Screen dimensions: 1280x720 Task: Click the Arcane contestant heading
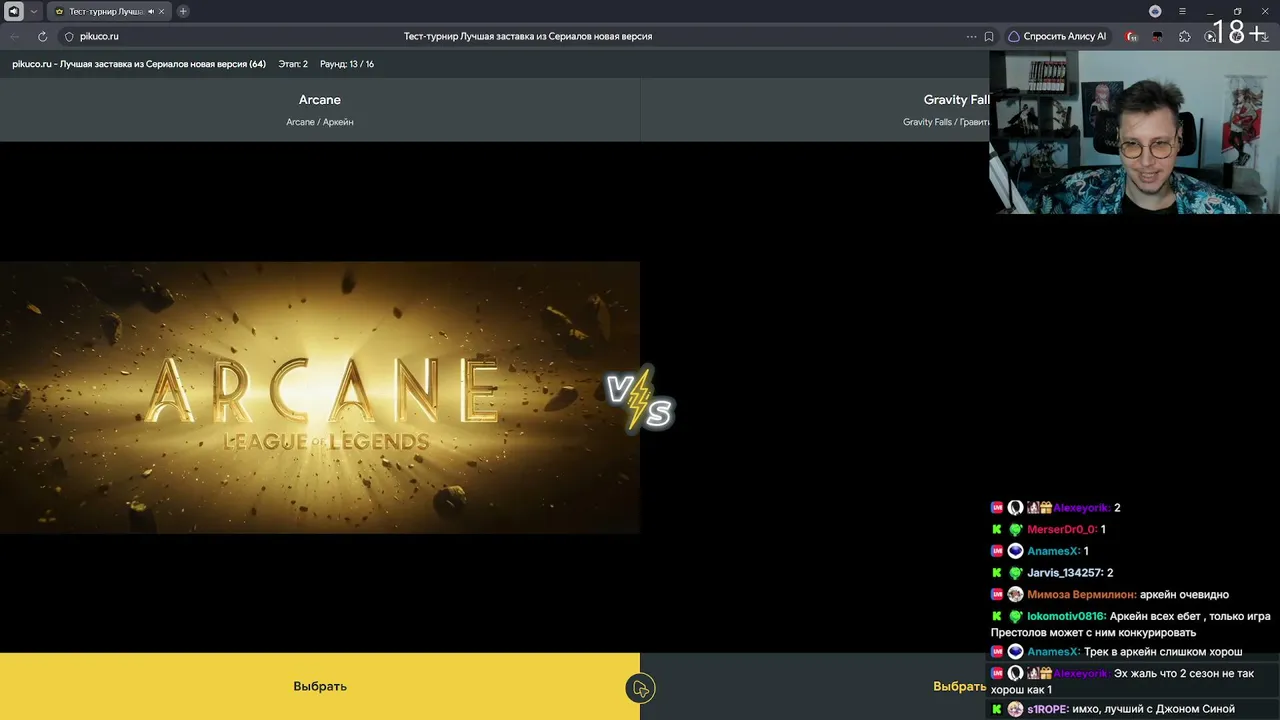point(320,100)
